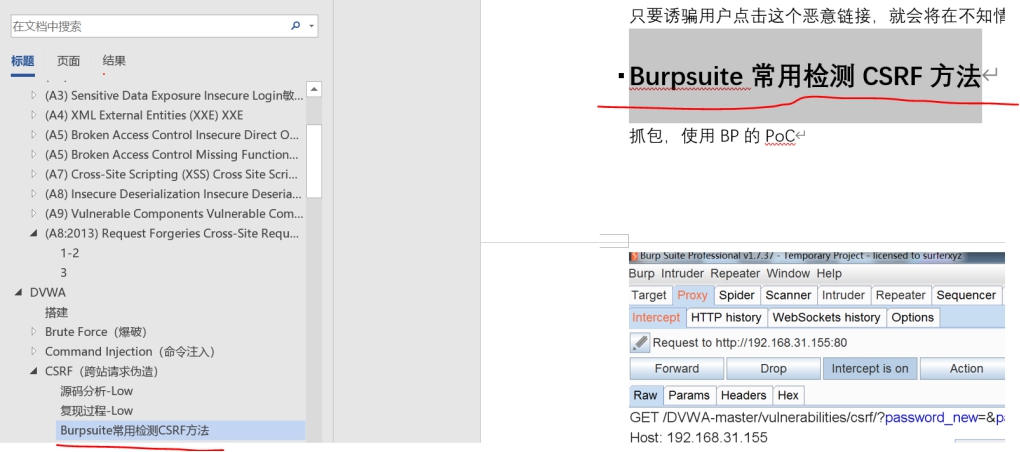1020x452 pixels.
Task: Click the search magnifier icon in navigation pane
Action: coord(295,26)
